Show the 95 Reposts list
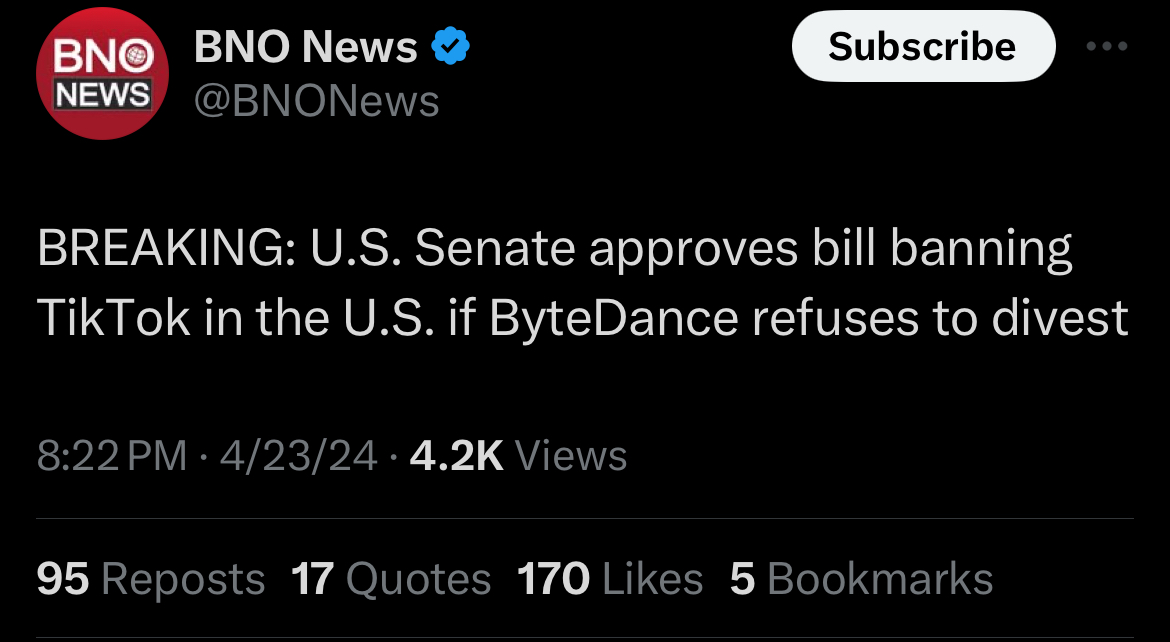The height and width of the screenshot is (642, 1170). point(151,579)
